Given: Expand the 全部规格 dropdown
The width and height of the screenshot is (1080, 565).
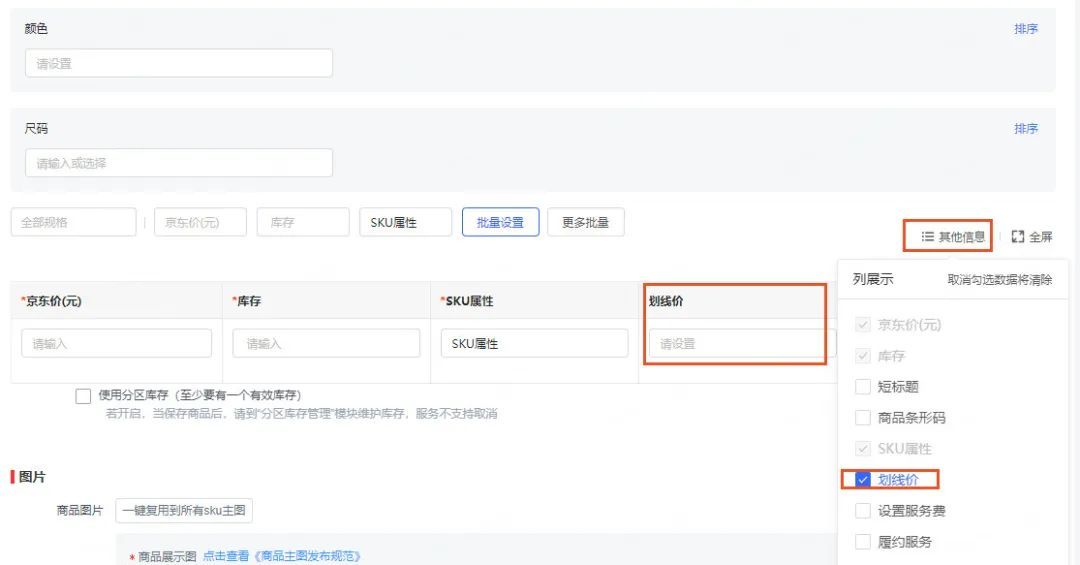Looking at the screenshot, I should click(x=73, y=222).
